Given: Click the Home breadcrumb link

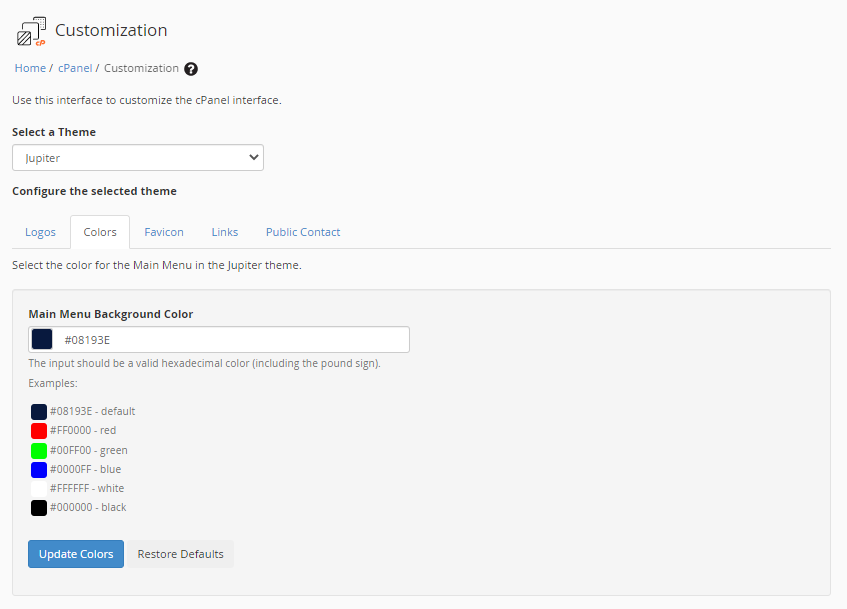Looking at the screenshot, I should 30,68.
